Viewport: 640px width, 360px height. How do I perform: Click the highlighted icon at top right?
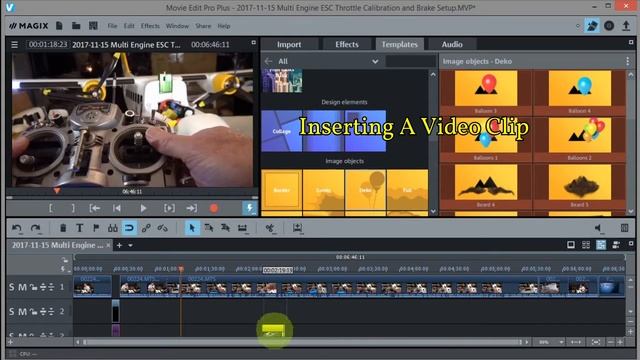pos(592,26)
